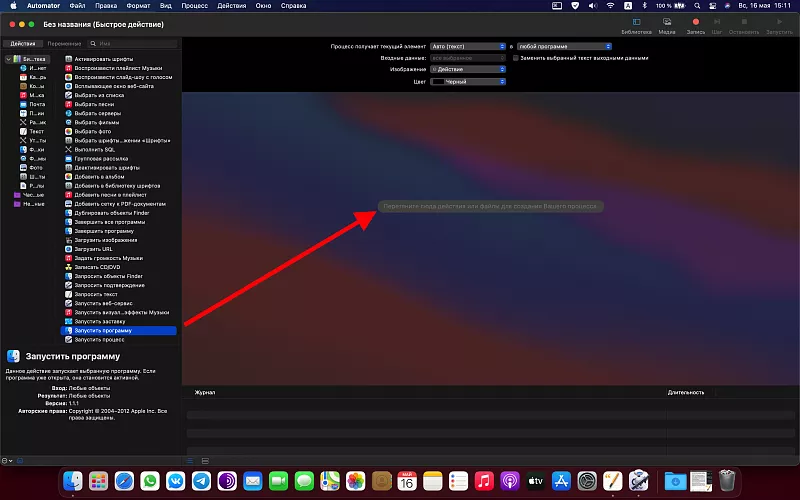Choose color in the Цвет Черный selector
This screenshot has width=800, height=500.
pos(468,81)
